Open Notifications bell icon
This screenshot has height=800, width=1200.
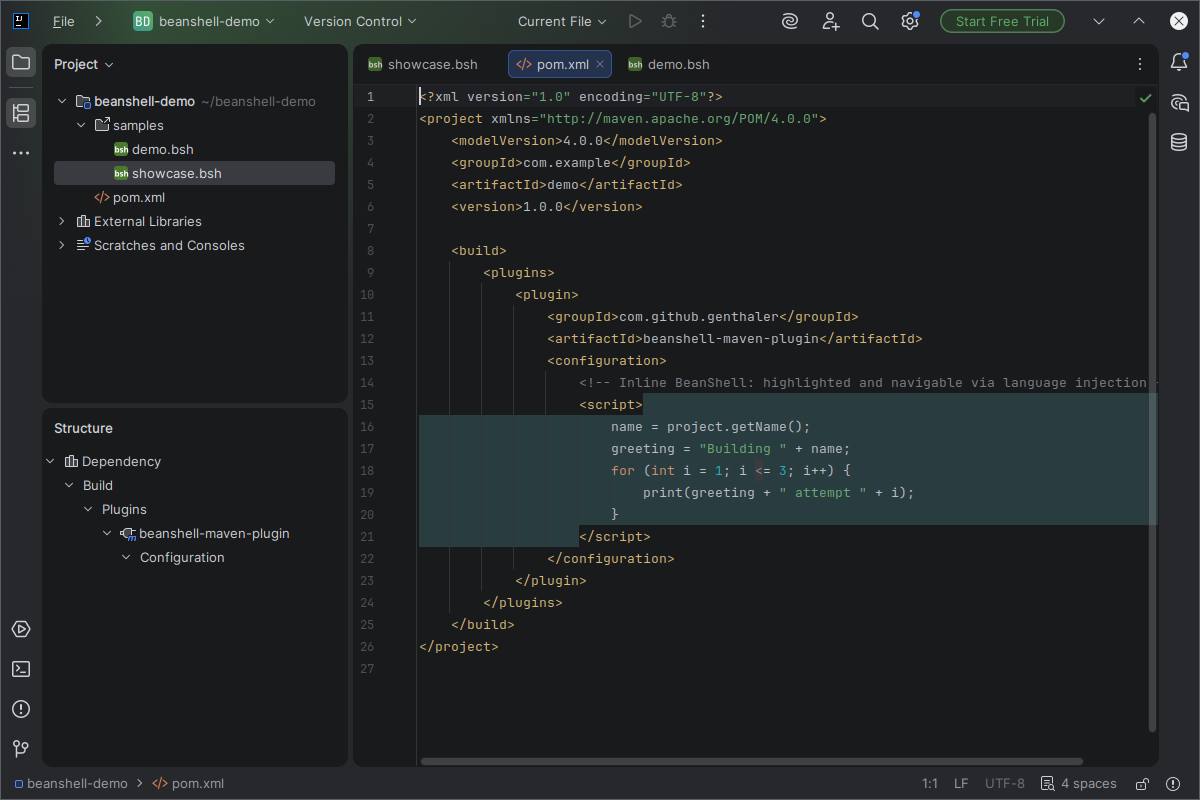coord(1179,62)
